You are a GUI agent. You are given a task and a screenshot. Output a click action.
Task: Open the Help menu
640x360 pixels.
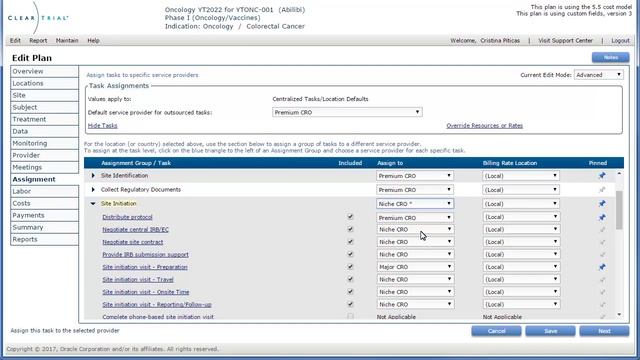(x=93, y=40)
